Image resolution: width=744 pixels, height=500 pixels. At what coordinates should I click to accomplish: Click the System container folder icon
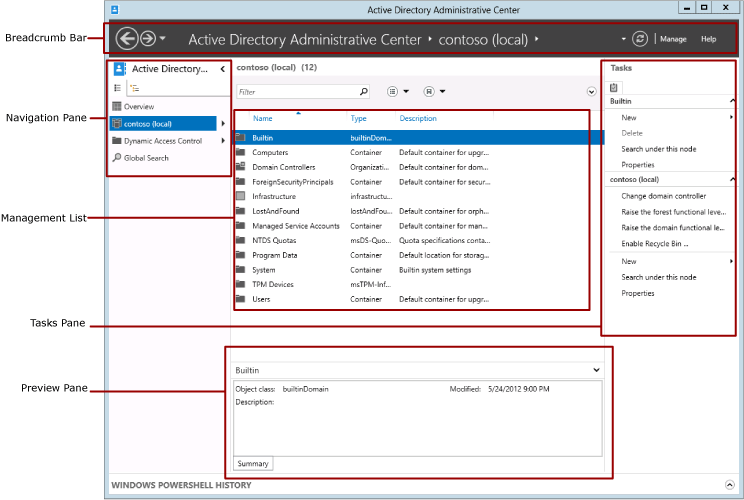(241, 270)
